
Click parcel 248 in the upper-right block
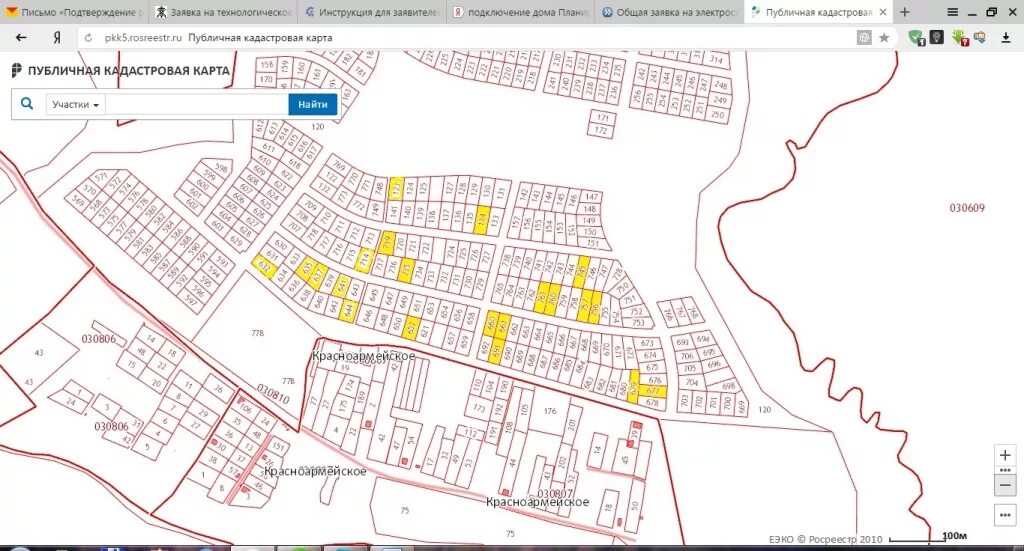pos(720,85)
